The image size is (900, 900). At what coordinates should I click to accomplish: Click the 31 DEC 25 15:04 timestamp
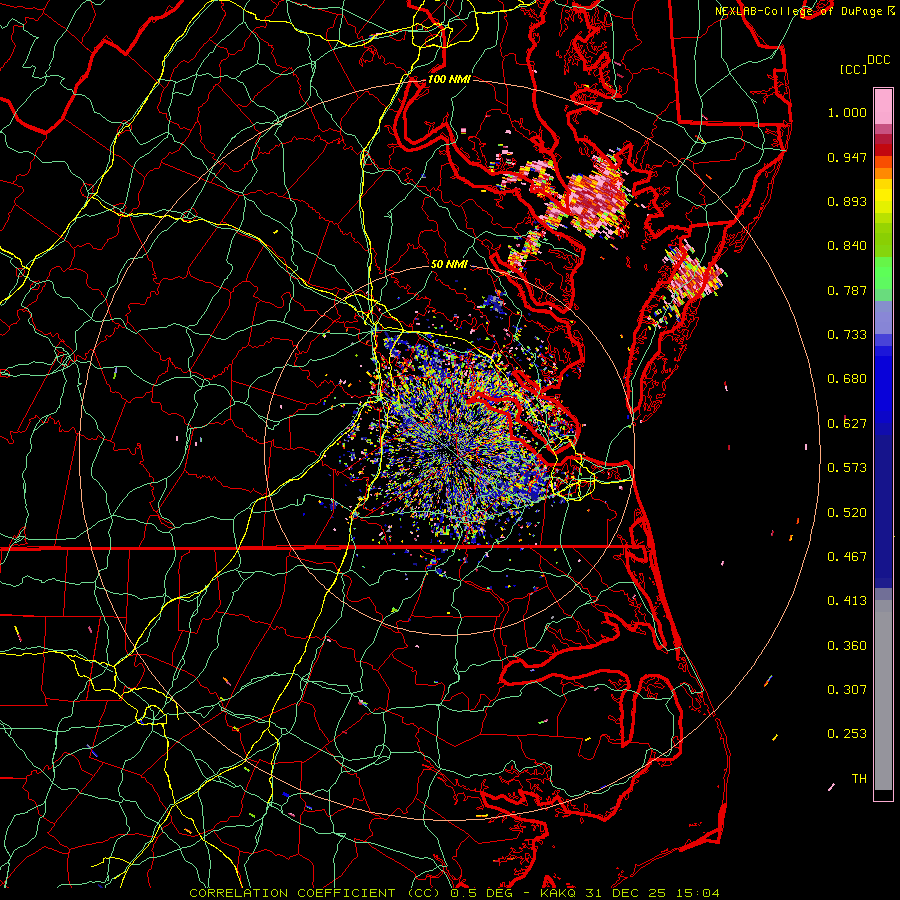point(652,893)
